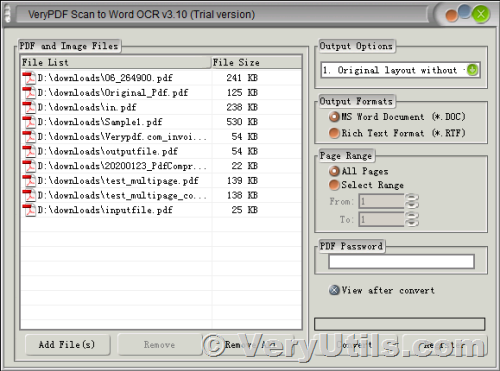Select file D:\downloads\06_264900.pdf
Viewport: 500px width, 371px height.
pos(105,78)
